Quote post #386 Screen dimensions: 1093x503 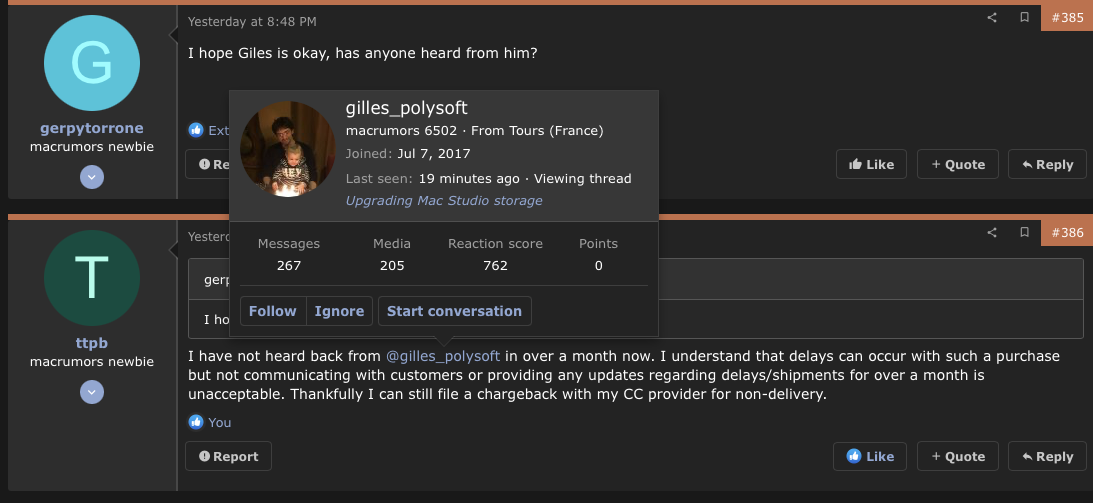pos(957,456)
